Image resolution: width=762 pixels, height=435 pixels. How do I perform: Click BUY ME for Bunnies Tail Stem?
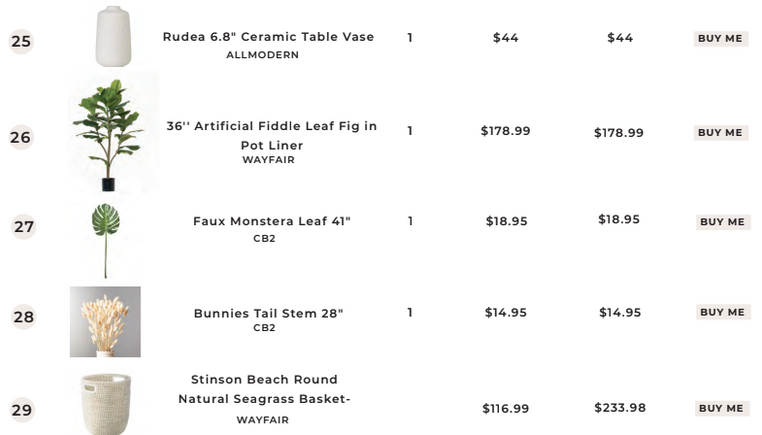tap(721, 312)
